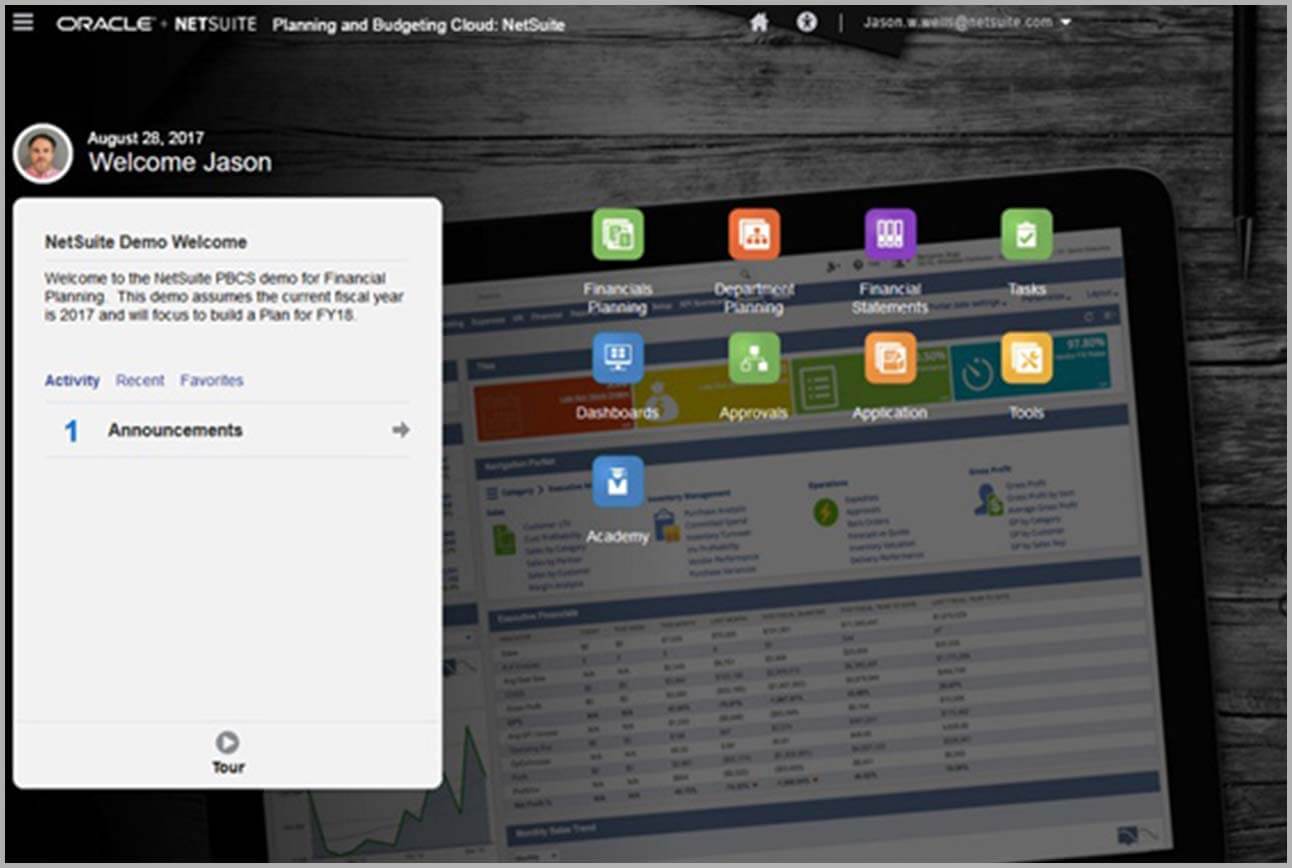This screenshot has width=1292, height=868.
Task: Follow the arrow beside Announcements
Action: pyautogui.click(x=401, y=430)
